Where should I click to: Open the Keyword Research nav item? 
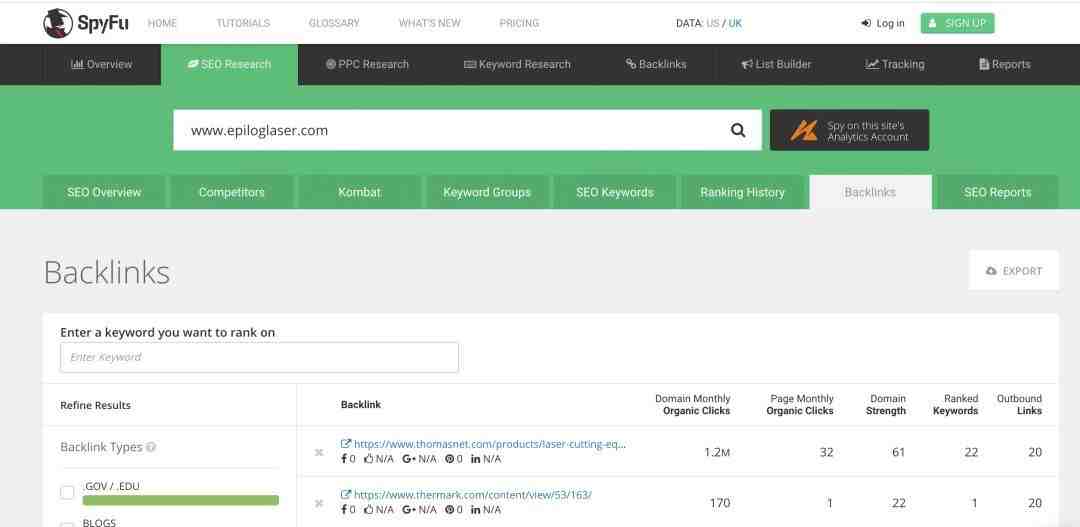[x=517, y=64]
